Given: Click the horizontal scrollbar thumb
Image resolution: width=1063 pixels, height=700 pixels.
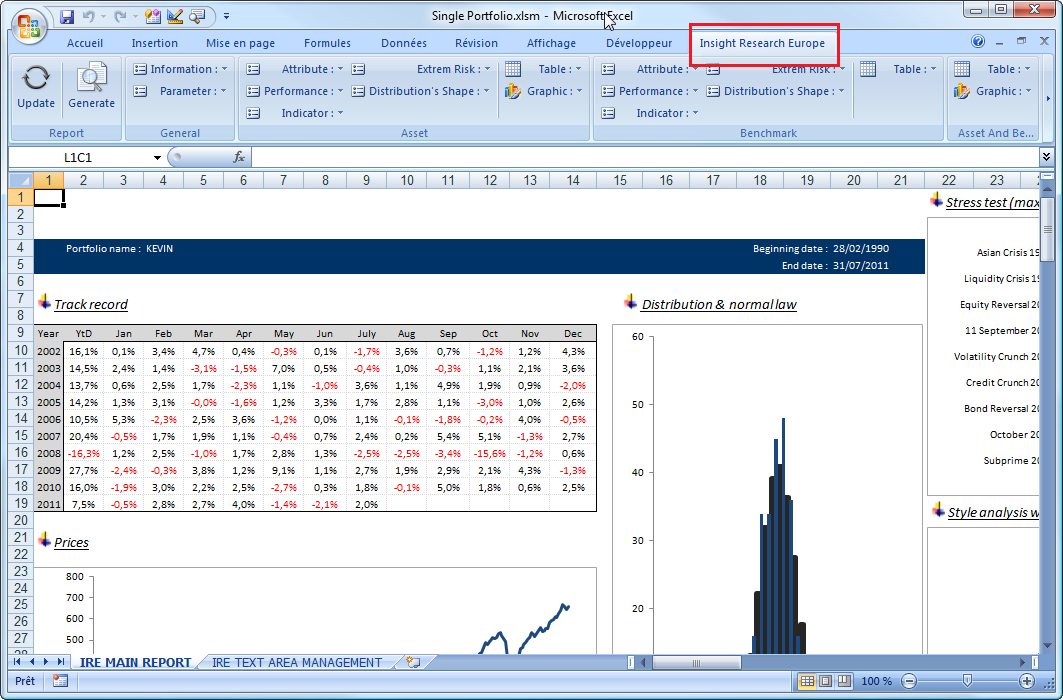Looking at the screenshot, I should (x=696, y=662).
